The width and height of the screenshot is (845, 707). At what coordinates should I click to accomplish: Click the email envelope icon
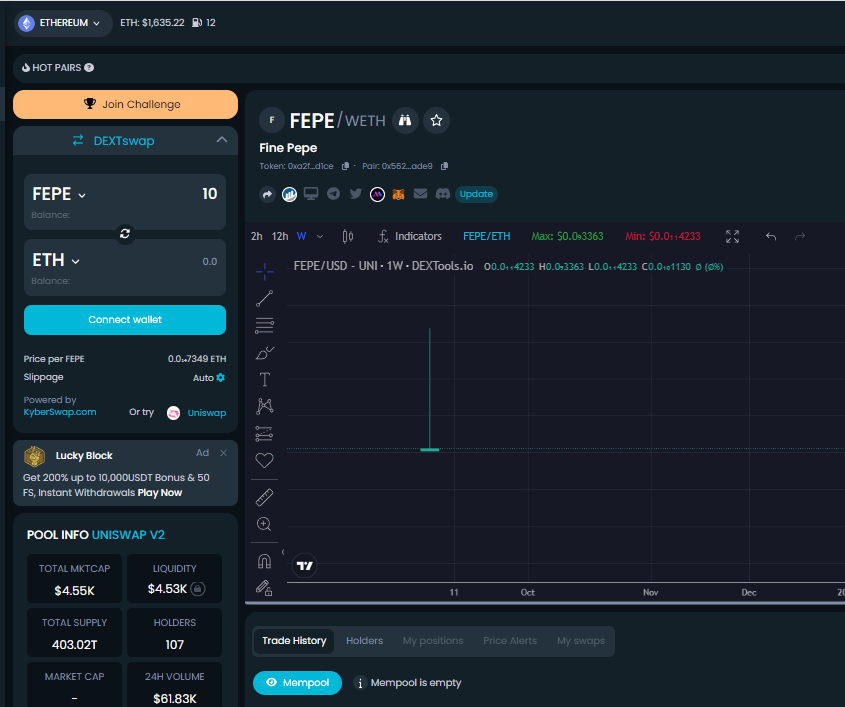point(420,193)
